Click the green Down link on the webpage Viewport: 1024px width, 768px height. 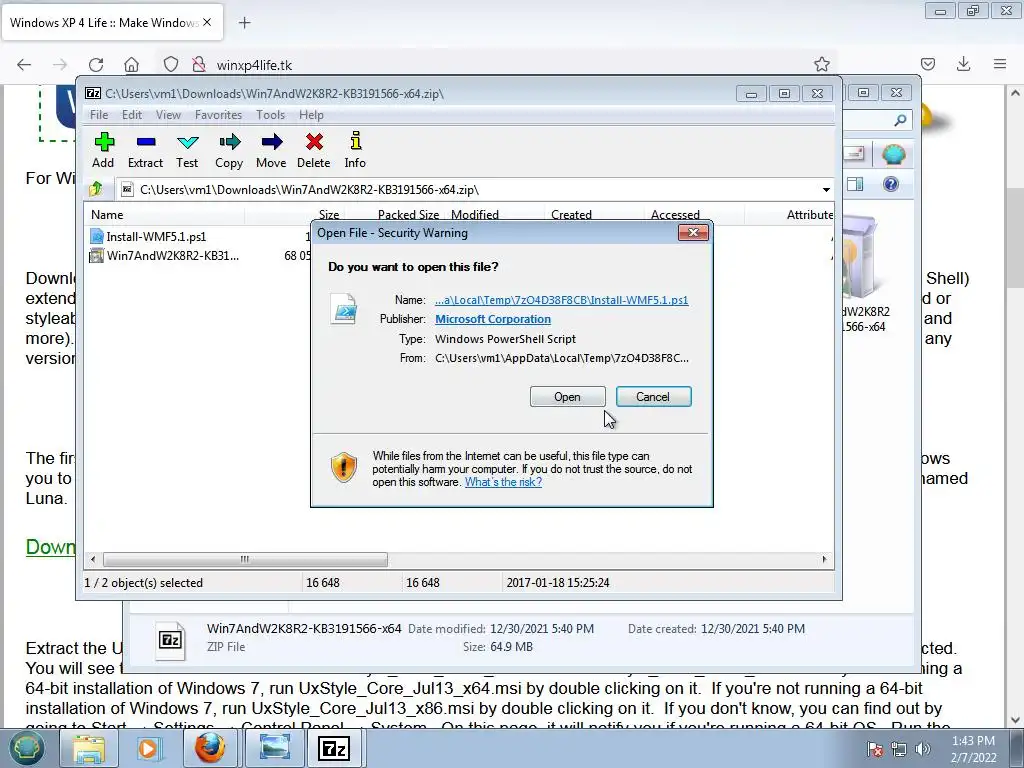pos(50,547)
